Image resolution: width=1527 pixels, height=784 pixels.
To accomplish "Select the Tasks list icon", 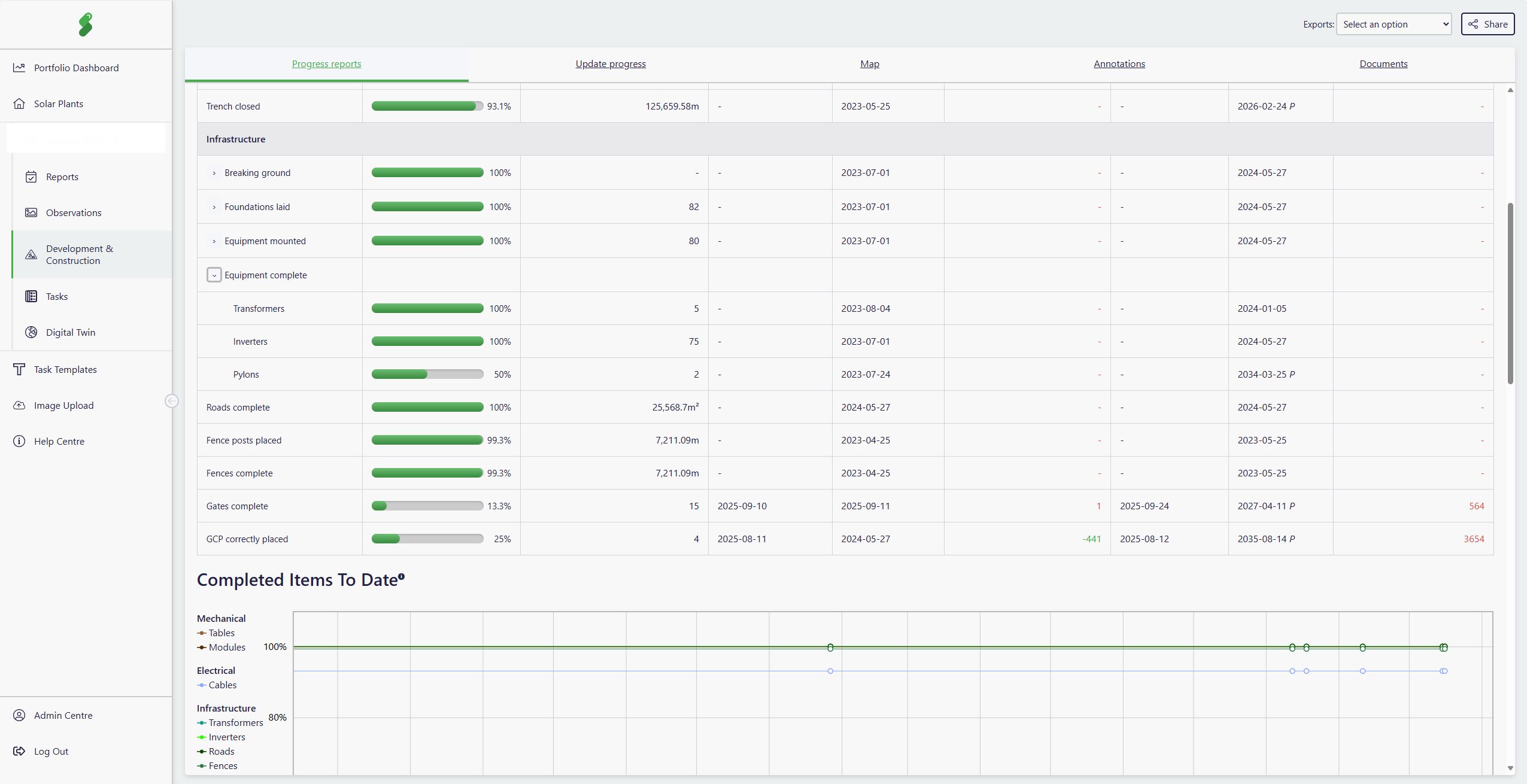I will [31, 296].
